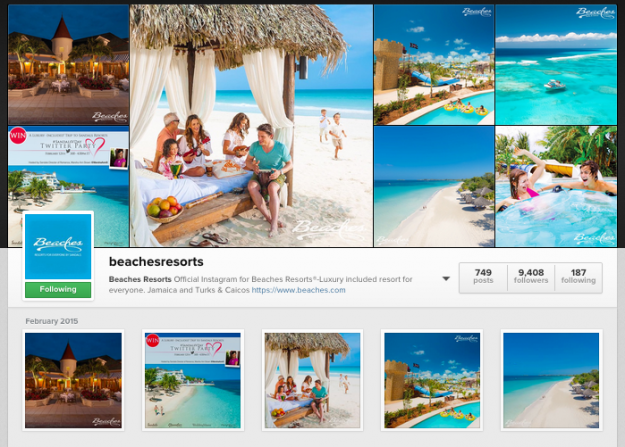
Task: Expand the profile options dropdown arrow
Action: pyautogui.click(x=446, y=279)
